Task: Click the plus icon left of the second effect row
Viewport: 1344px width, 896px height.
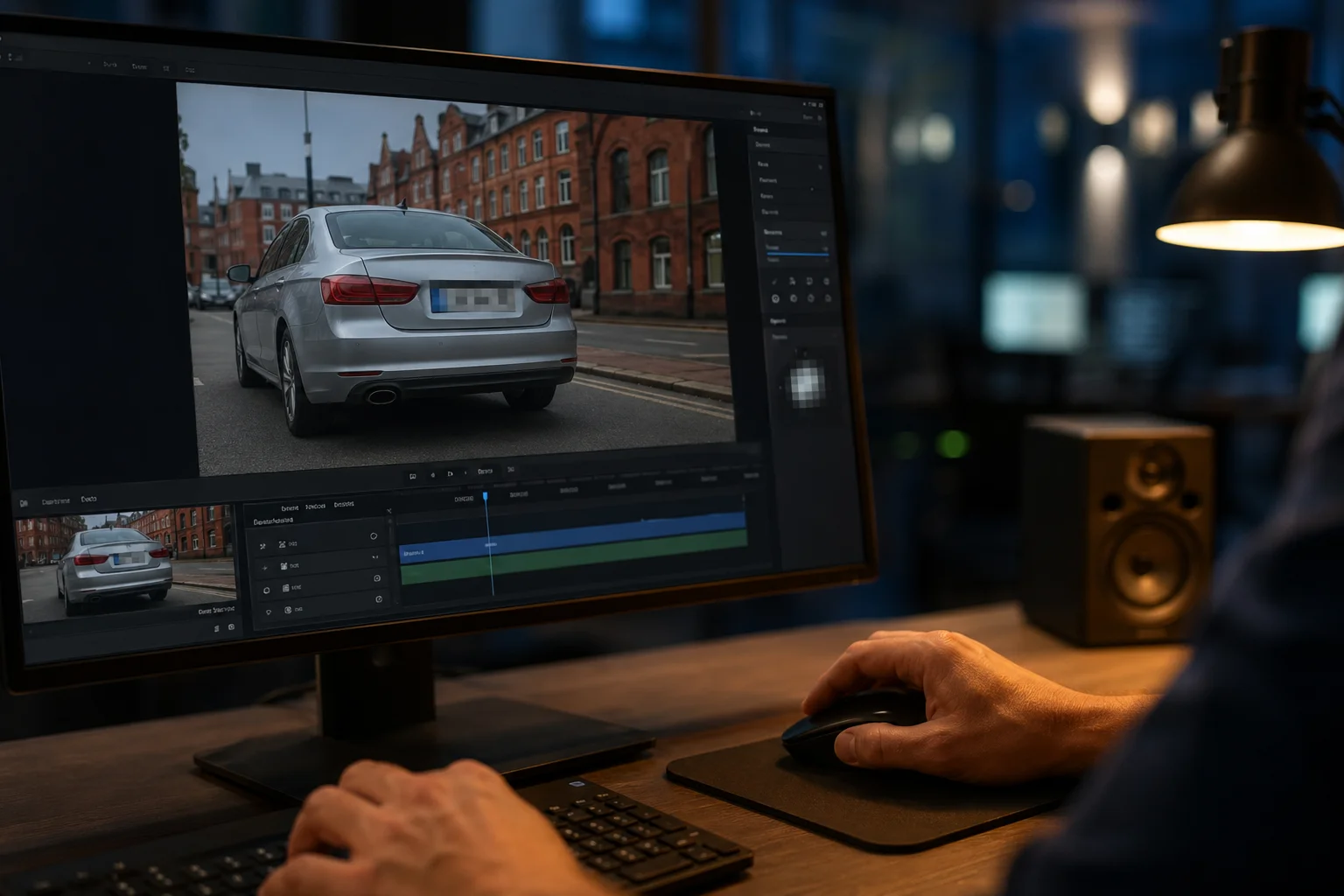Action: click(x=264, y=568)
